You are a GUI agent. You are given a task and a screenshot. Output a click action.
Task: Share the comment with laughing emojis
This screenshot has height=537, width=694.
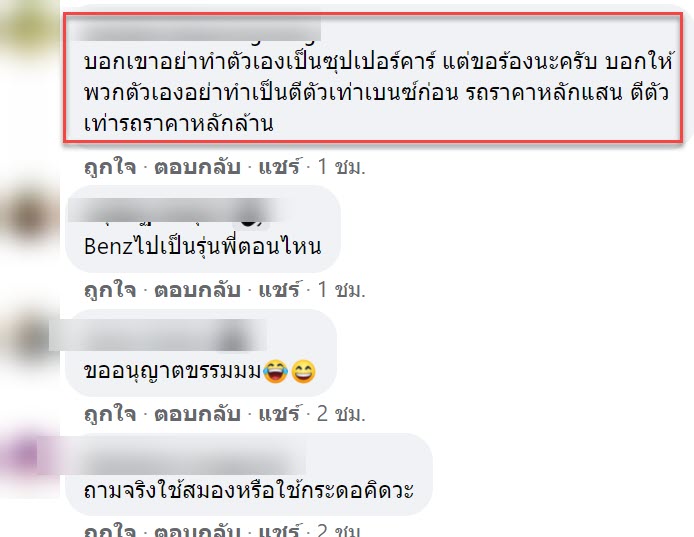pos(279,414)
